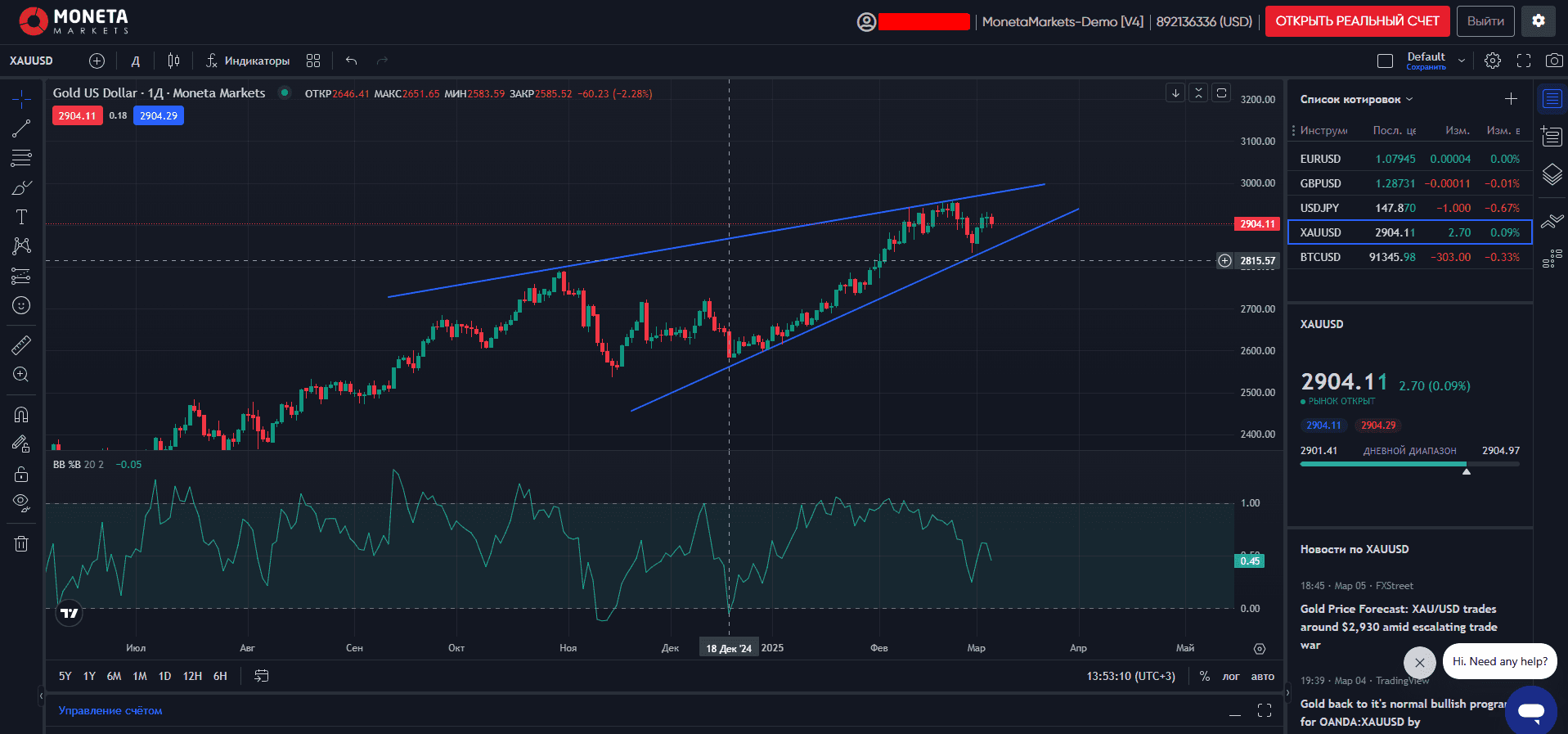Open the news list sidebar icon

(1552, 137)
